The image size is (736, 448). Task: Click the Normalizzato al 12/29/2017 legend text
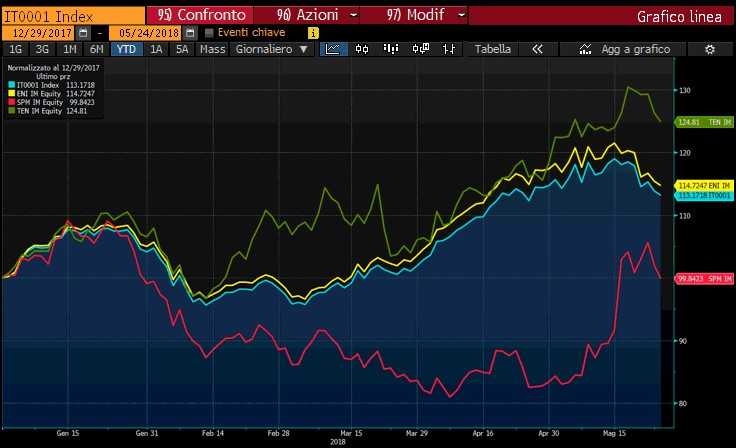point(54,68)
